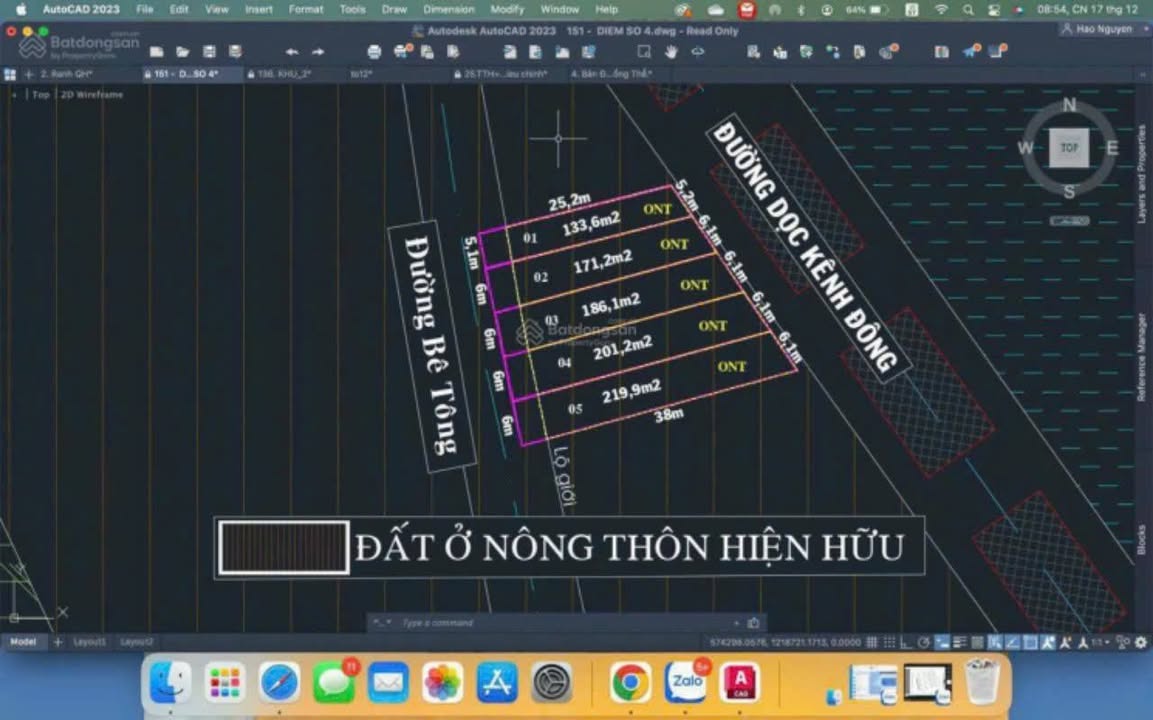Open the status bar settings gear

point(1141,642)
